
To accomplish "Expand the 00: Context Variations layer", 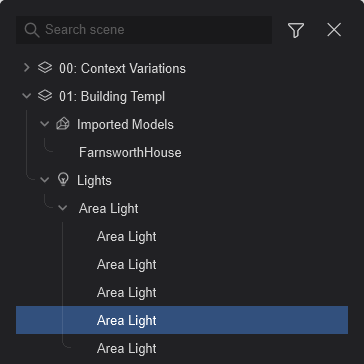I will (x=27, y=68).
